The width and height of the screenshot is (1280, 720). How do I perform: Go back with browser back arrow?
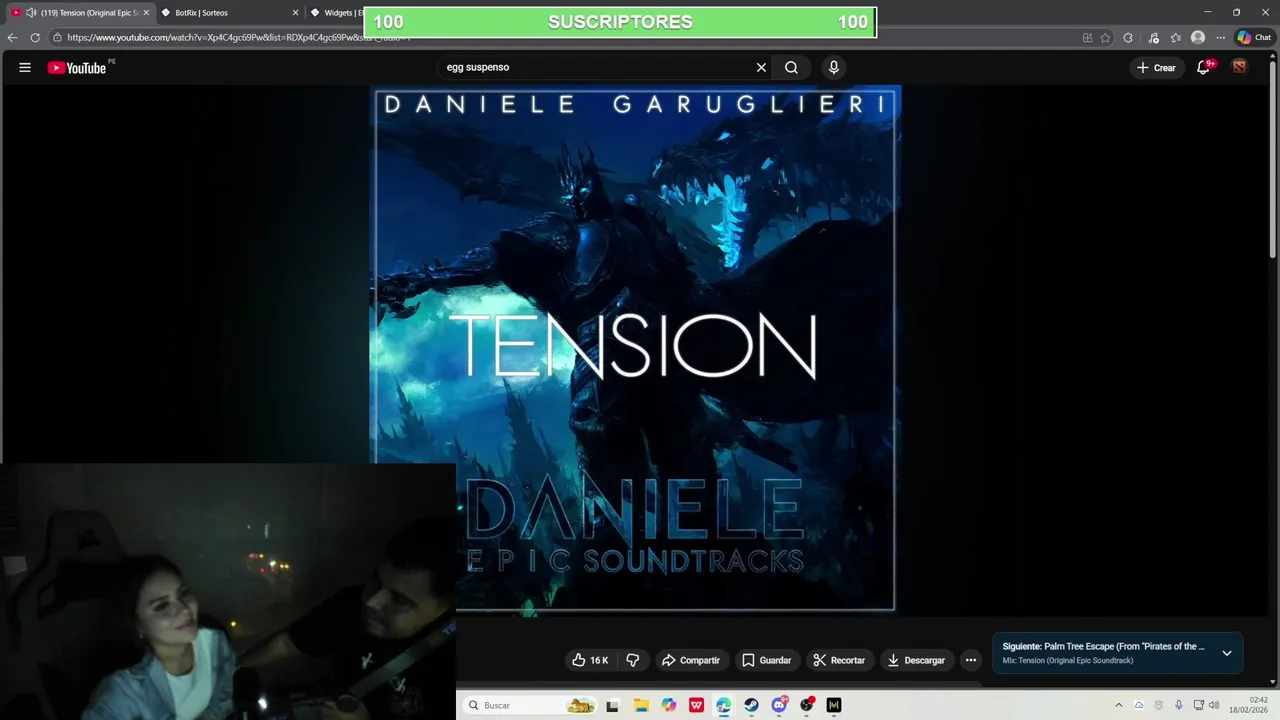coord(12,37)
